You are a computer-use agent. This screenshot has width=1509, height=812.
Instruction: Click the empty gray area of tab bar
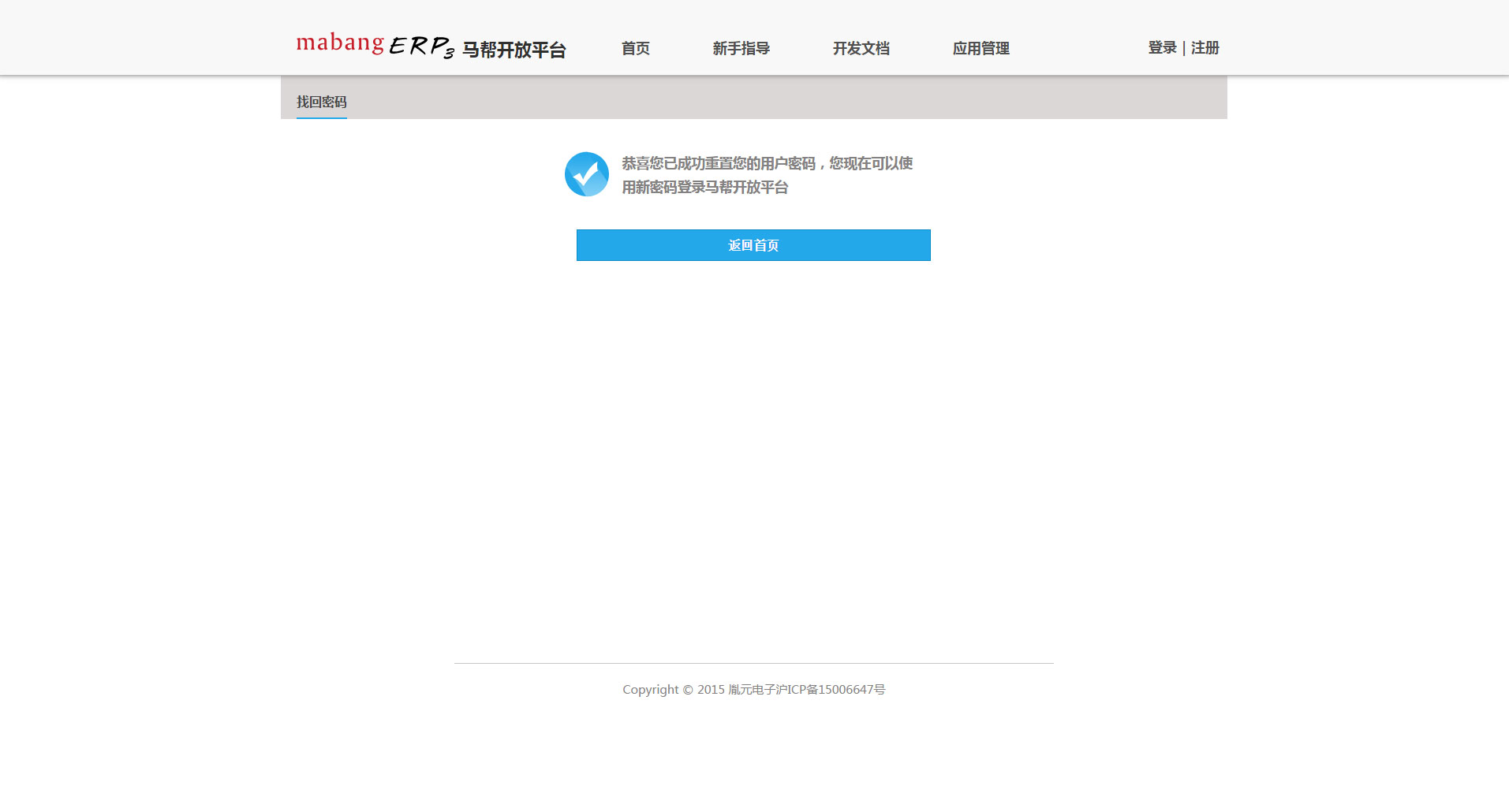click(789, 99)
